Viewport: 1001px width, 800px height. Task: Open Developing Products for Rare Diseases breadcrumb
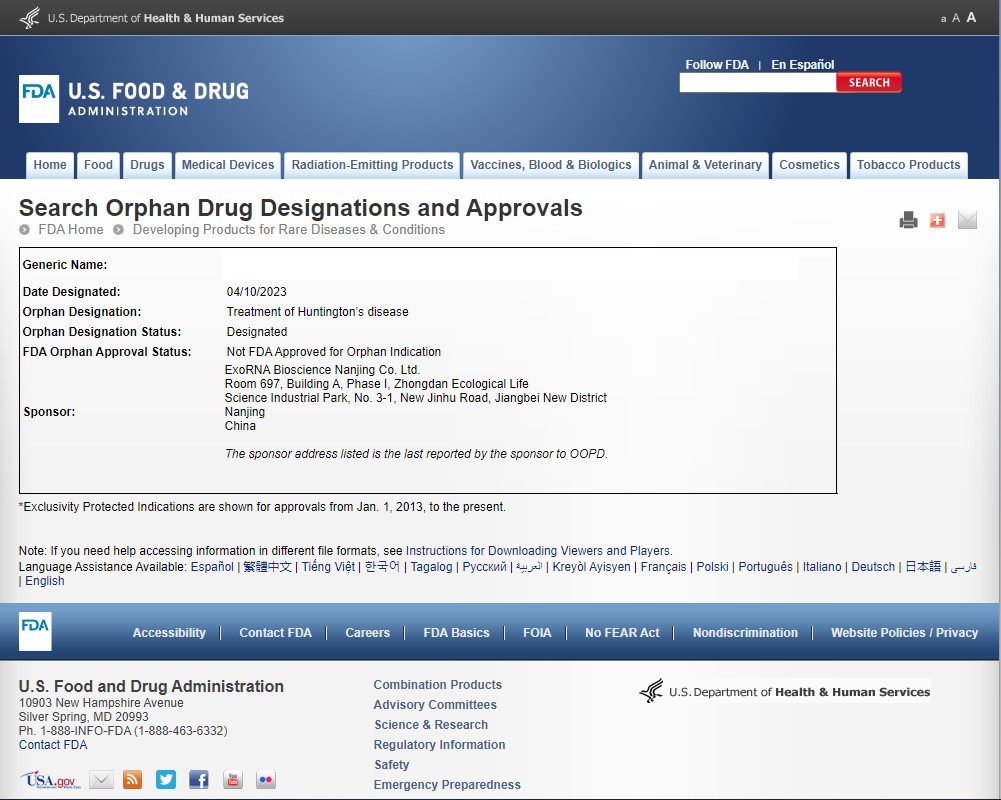click(289, 229)
